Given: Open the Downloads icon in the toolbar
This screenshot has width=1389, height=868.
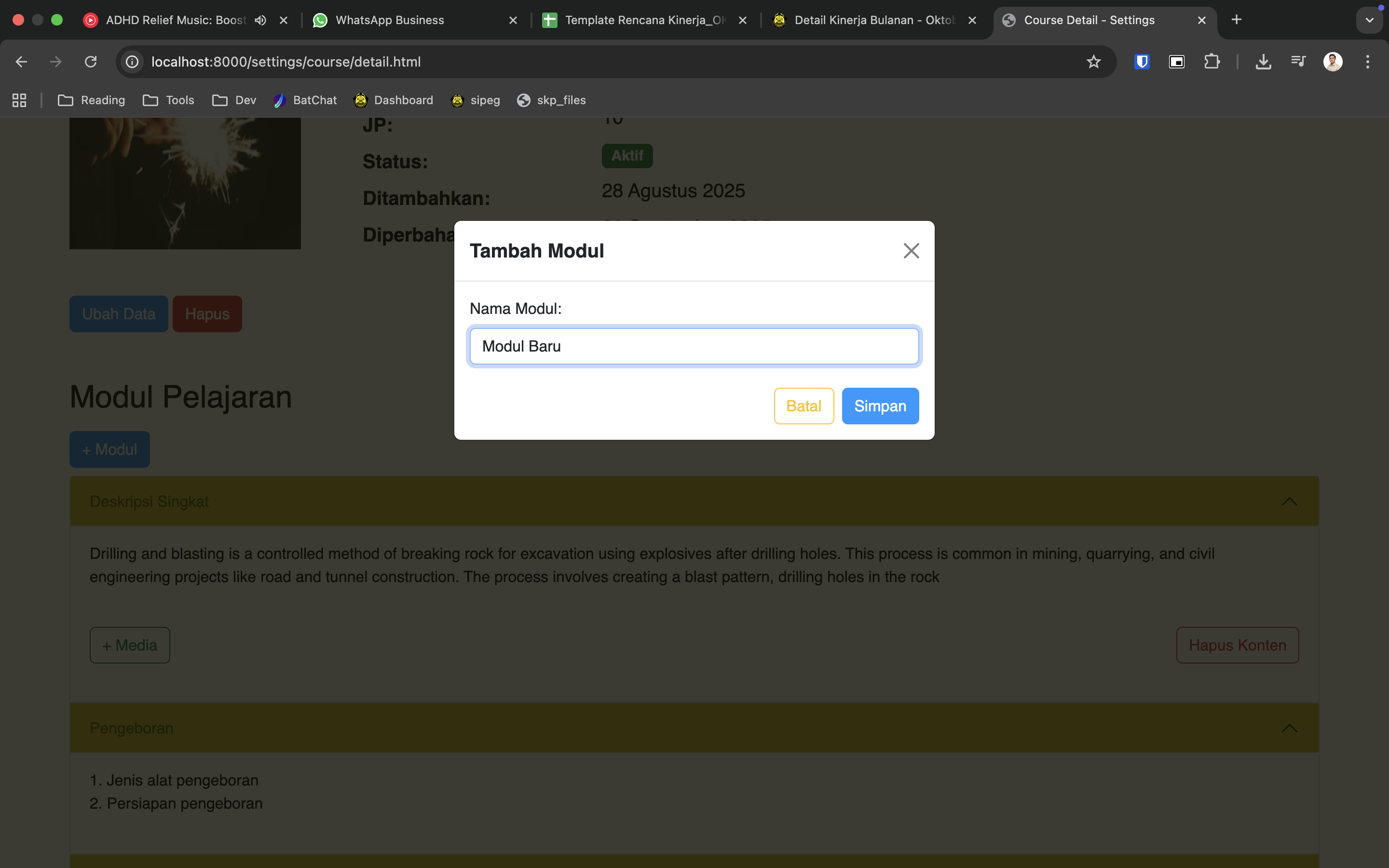Looking at the screenshot, I should coord(1263,61).
